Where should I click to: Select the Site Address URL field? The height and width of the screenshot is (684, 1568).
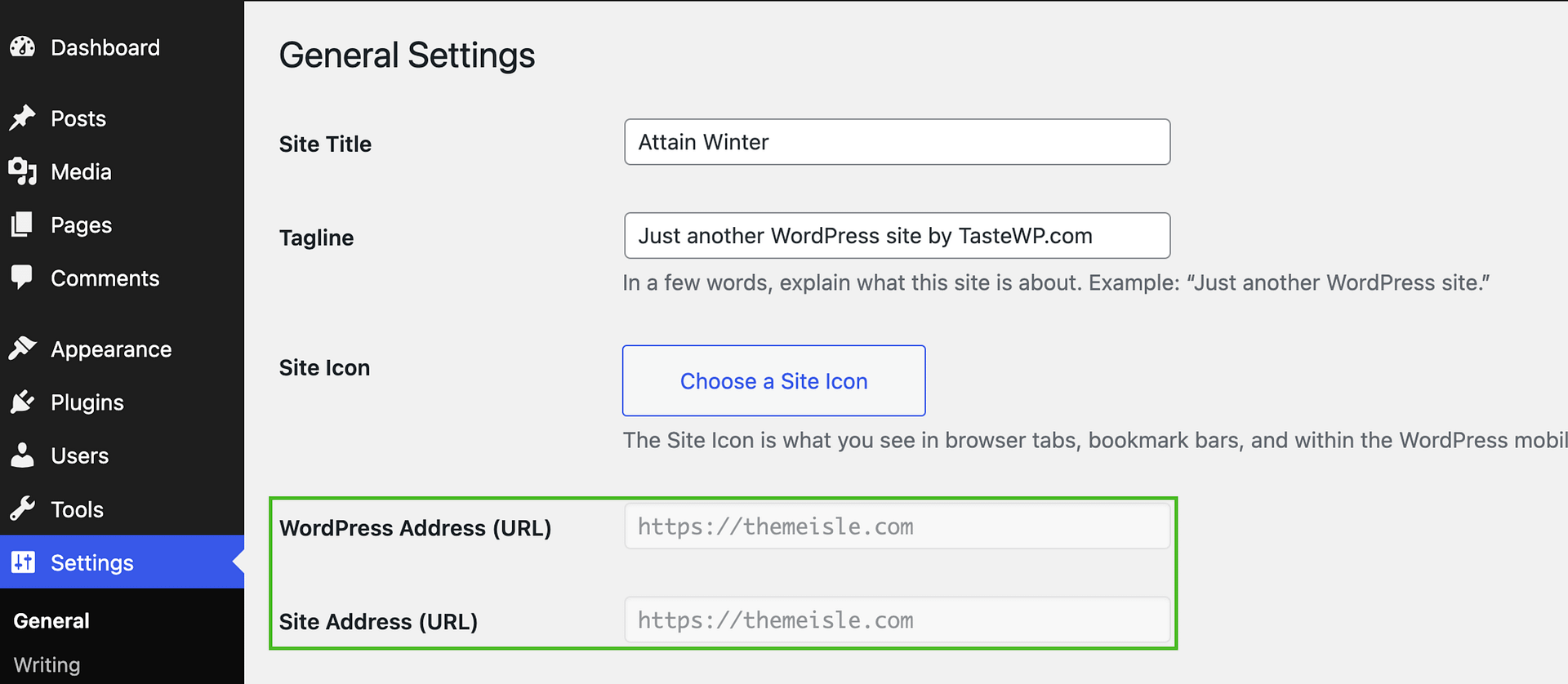tap(897, 620)
